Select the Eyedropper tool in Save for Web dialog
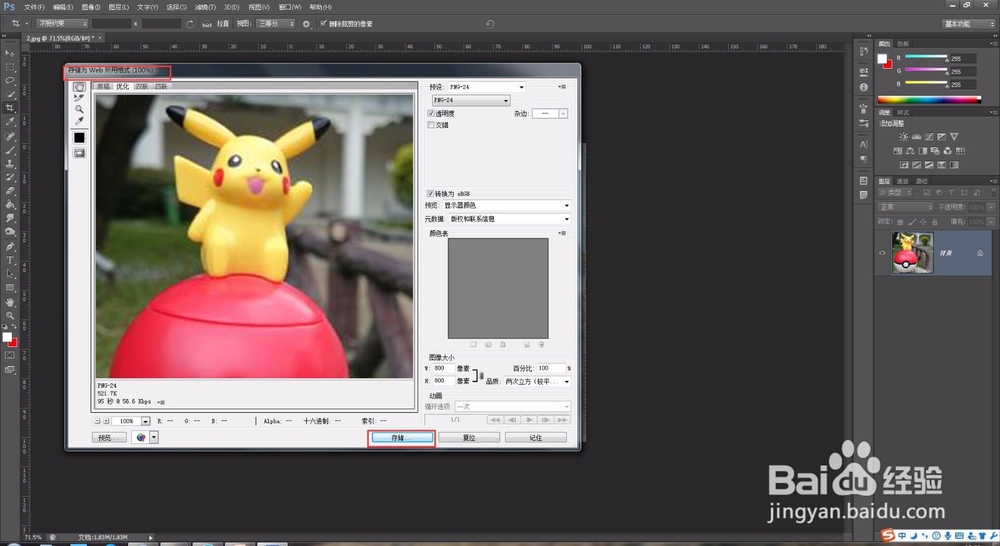1000x546 pixels. (79, 121)
